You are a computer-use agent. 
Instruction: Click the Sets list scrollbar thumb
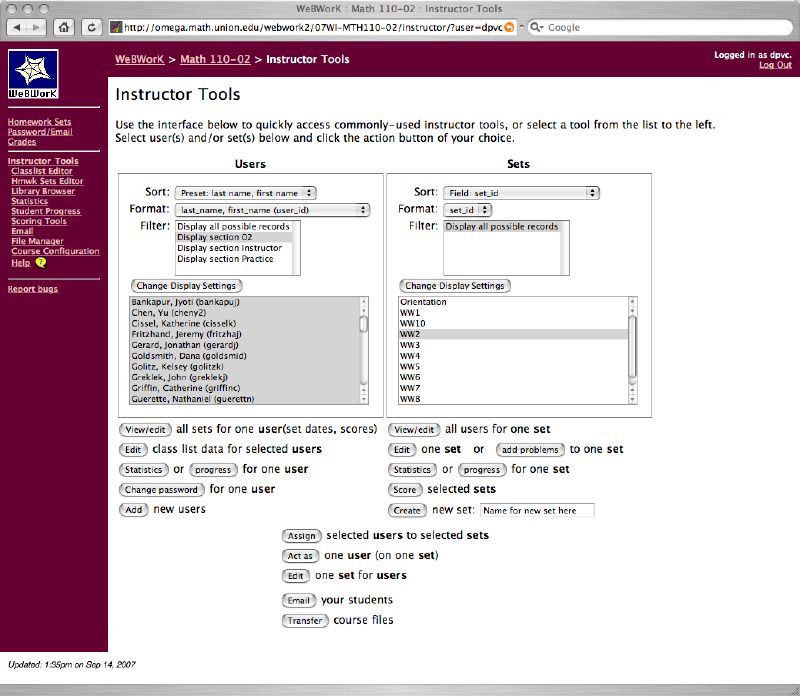click(x=633, y=347)
